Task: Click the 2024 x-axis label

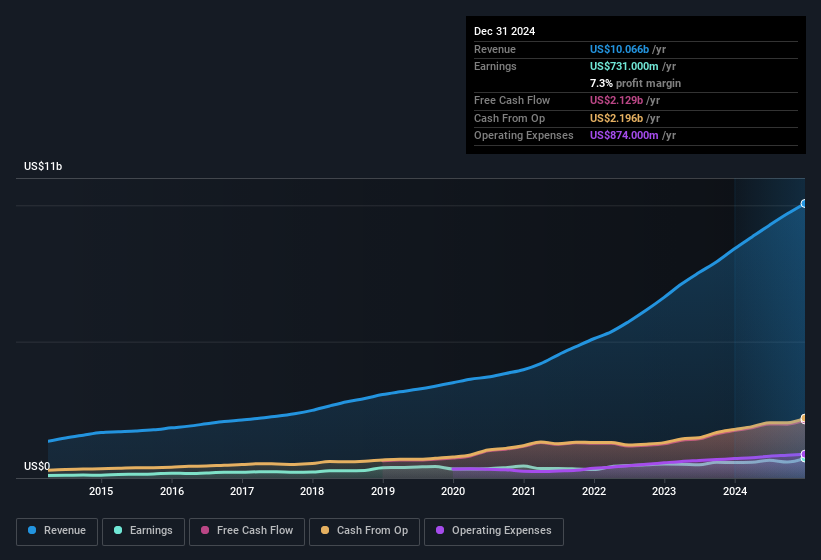Action: pos(735,491)
